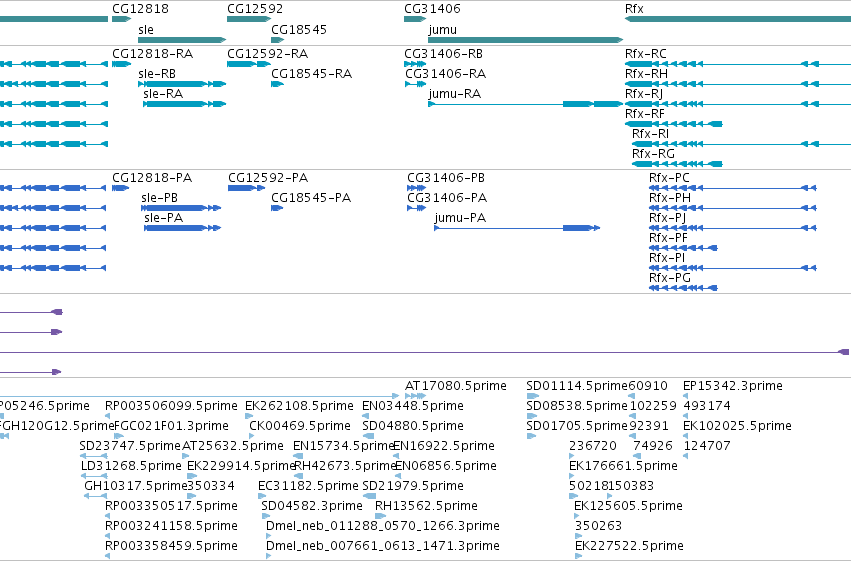Select the jumu gene bar

tap(525, 40)
